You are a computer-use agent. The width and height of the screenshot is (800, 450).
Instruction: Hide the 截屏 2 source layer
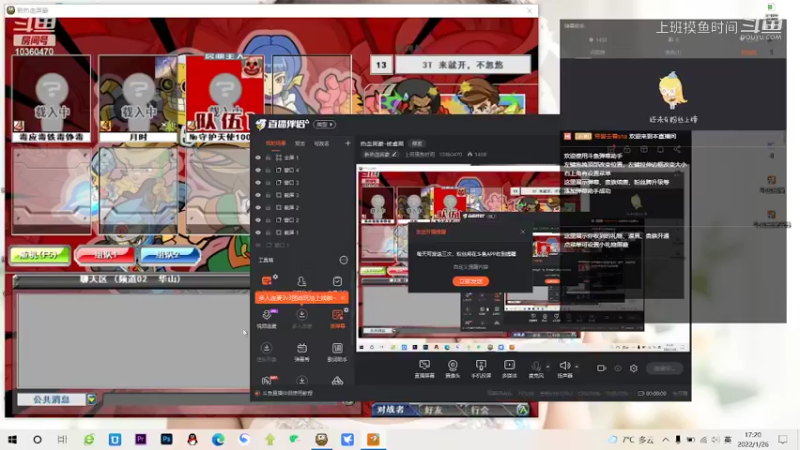tap(258, 208)
